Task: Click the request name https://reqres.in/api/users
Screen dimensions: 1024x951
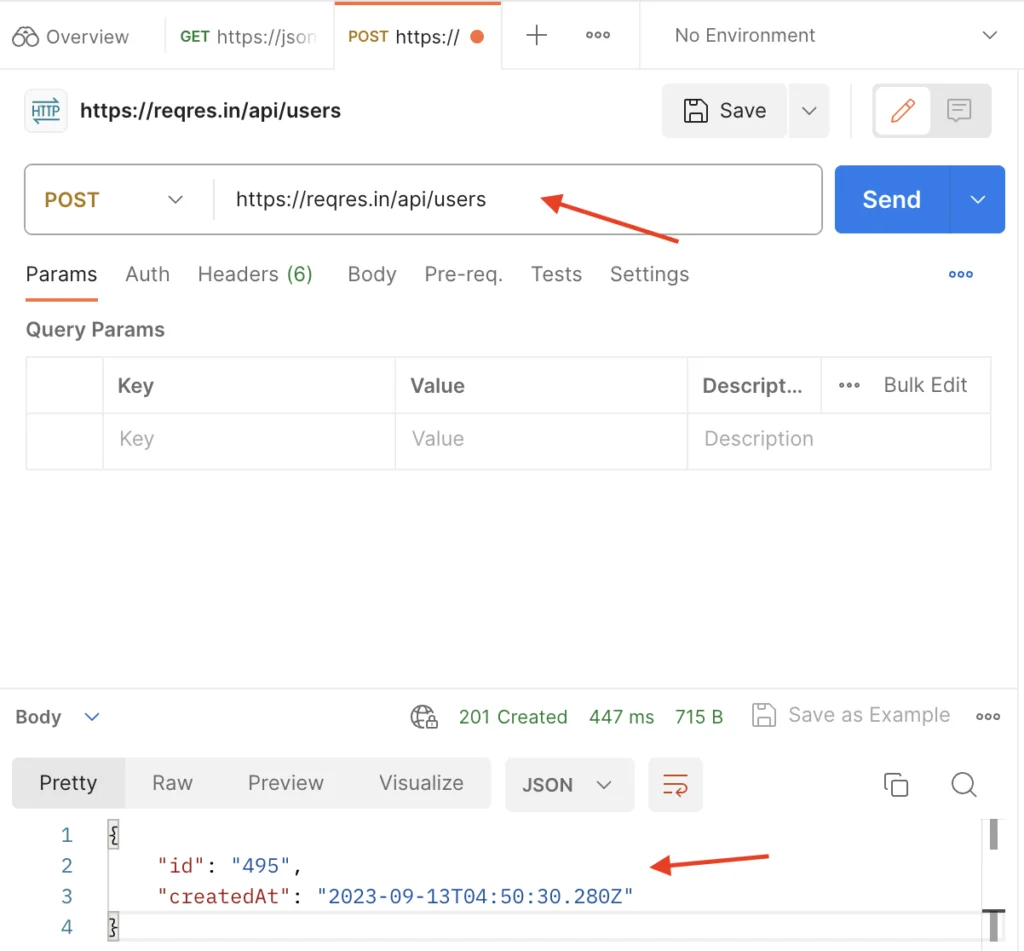Action: (x=210, y=111)
